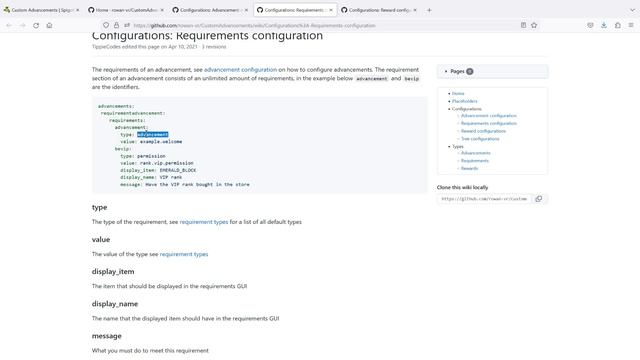
Task: Open Tree configurations sidebar link
Action: point(480,139)
